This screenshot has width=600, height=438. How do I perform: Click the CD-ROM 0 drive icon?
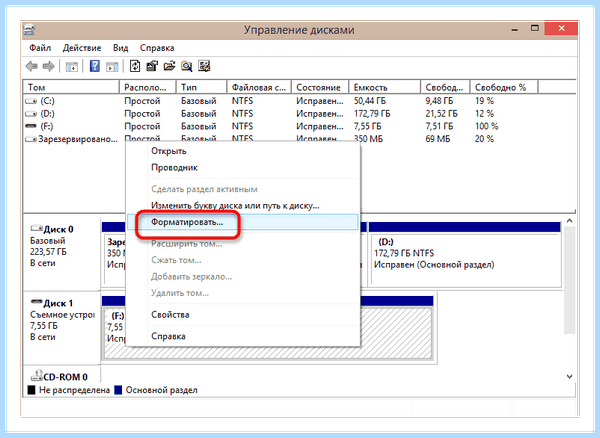tap(36, 376)
